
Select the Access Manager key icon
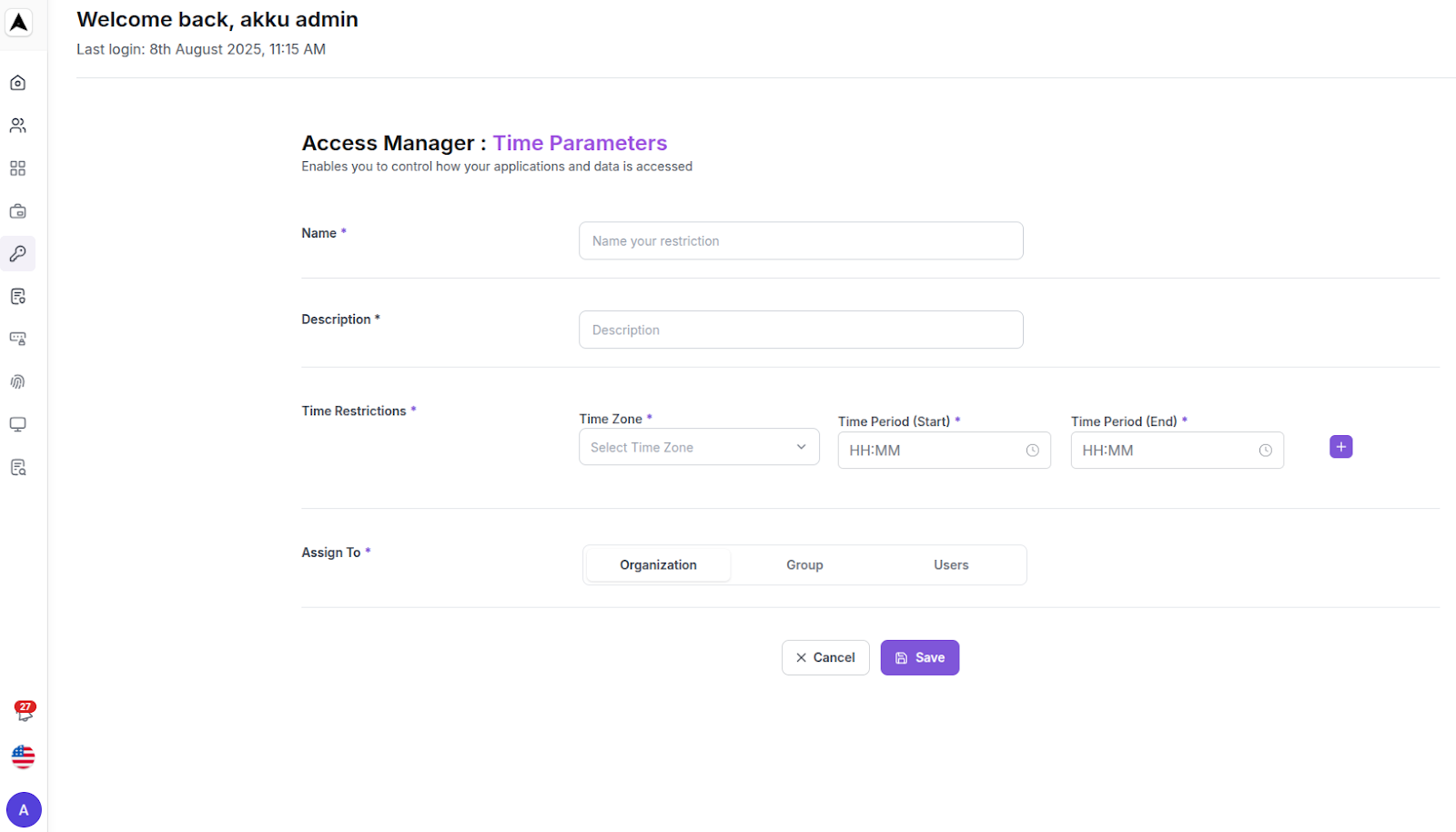[17, 254]
